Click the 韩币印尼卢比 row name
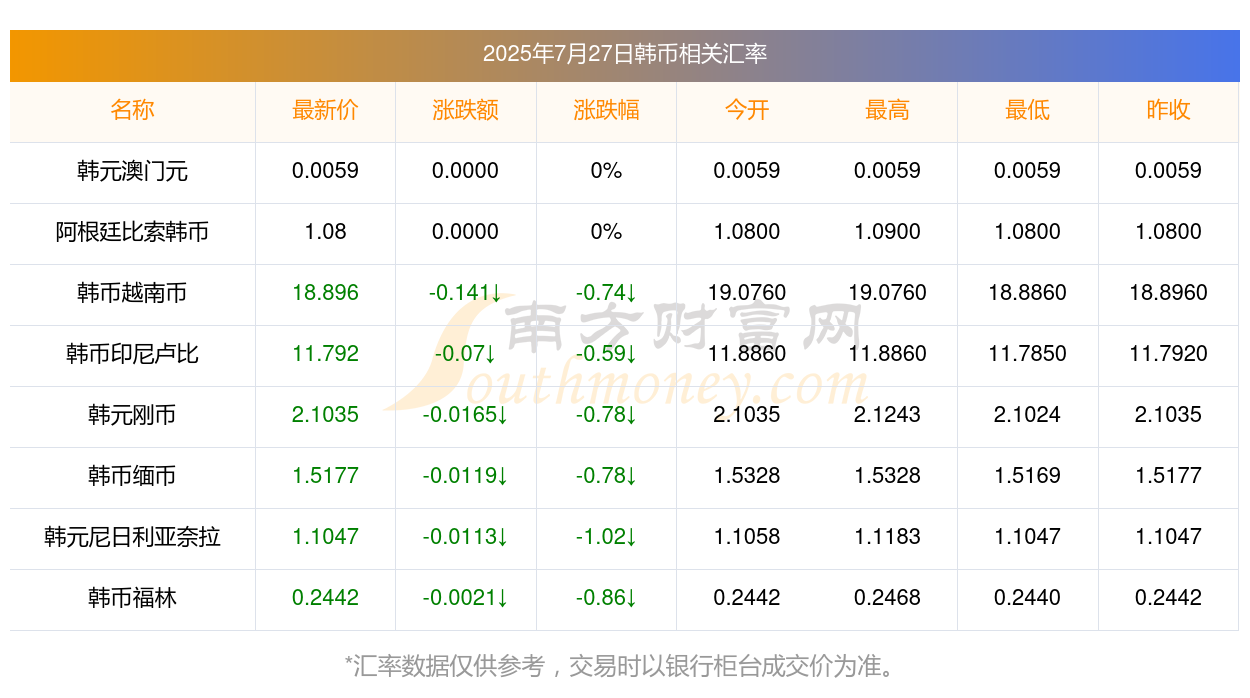The image size is (1250, 698). [132, 354]
